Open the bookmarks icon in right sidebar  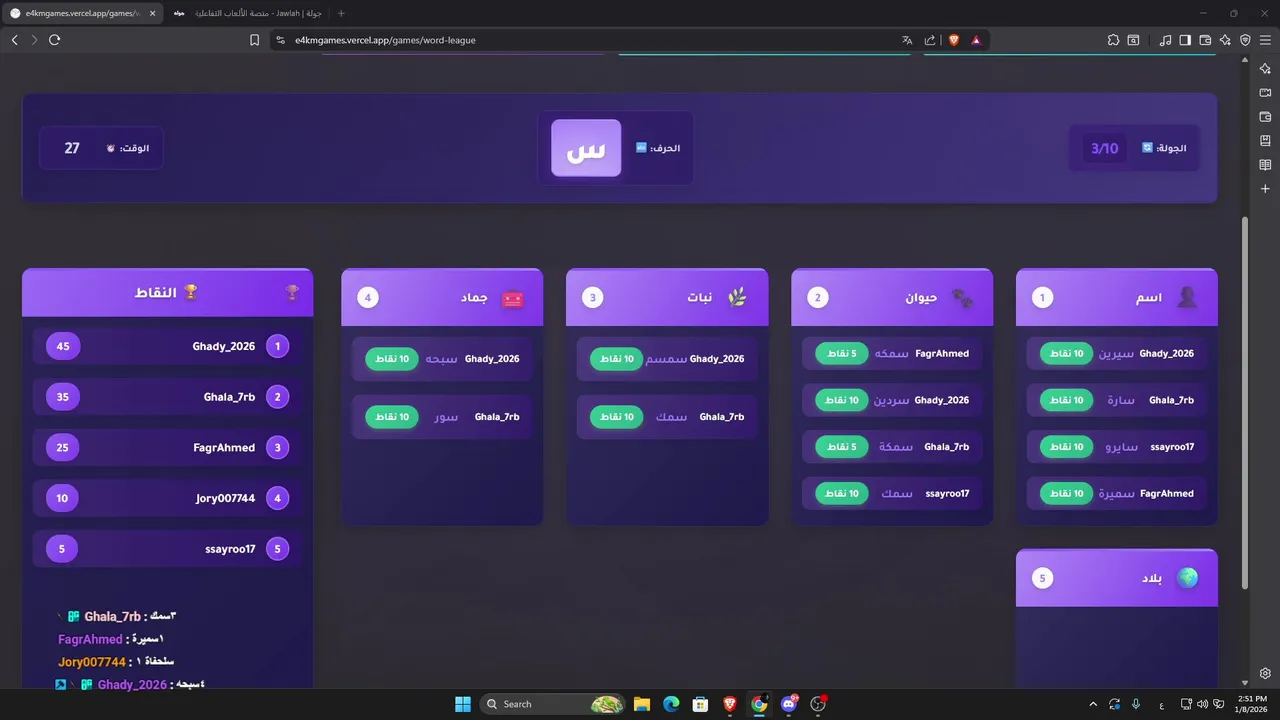(x=1265, y=140)
